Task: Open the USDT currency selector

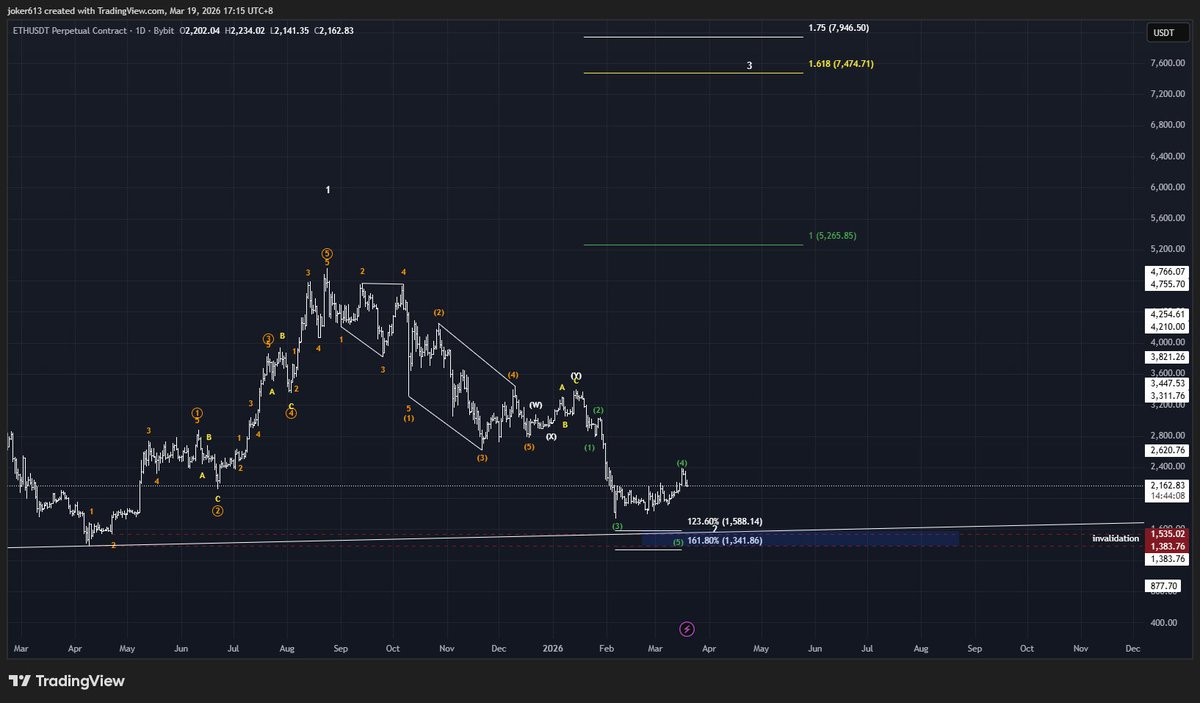Action: (x=1164, y=33)
